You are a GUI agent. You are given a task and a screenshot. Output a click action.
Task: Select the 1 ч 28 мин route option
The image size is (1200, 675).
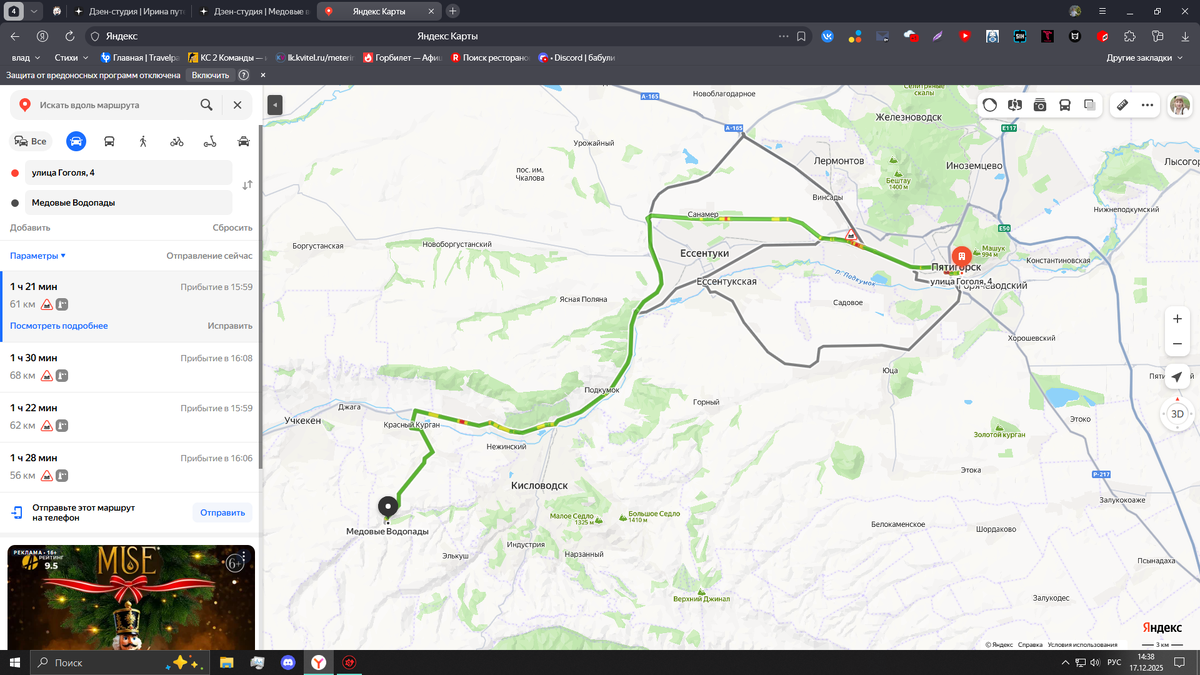tap(131, 467)
